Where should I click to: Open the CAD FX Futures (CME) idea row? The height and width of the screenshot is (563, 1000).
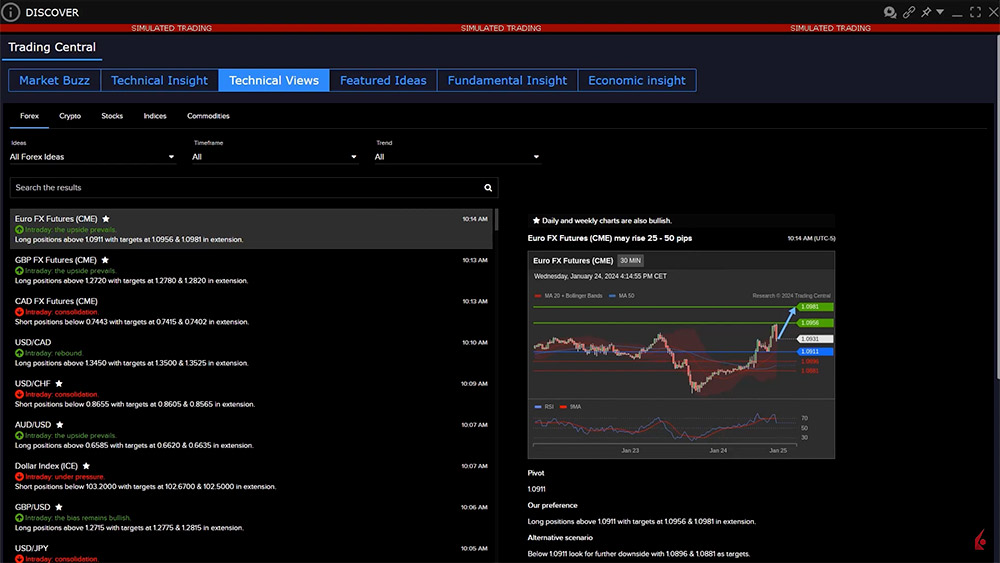pos(251,311)
